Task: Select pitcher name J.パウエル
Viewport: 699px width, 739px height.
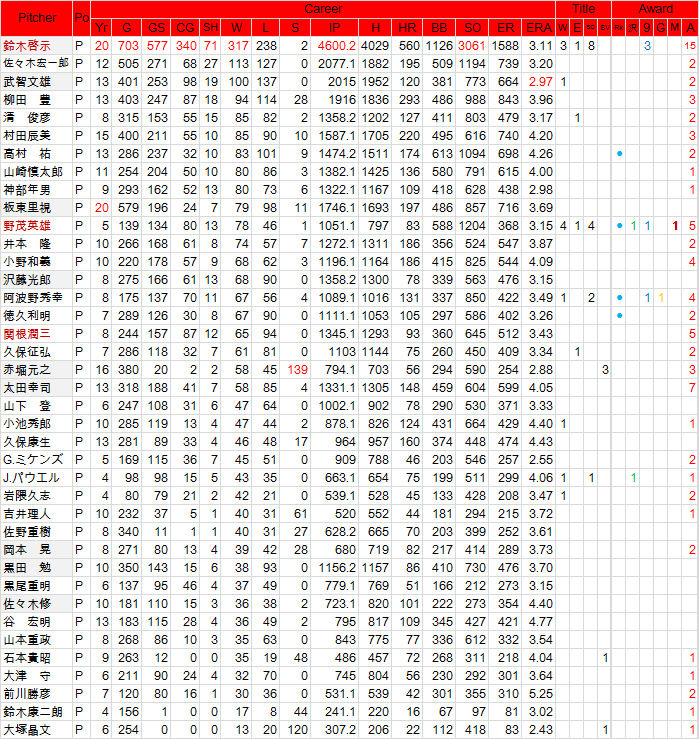Action: 31,478
